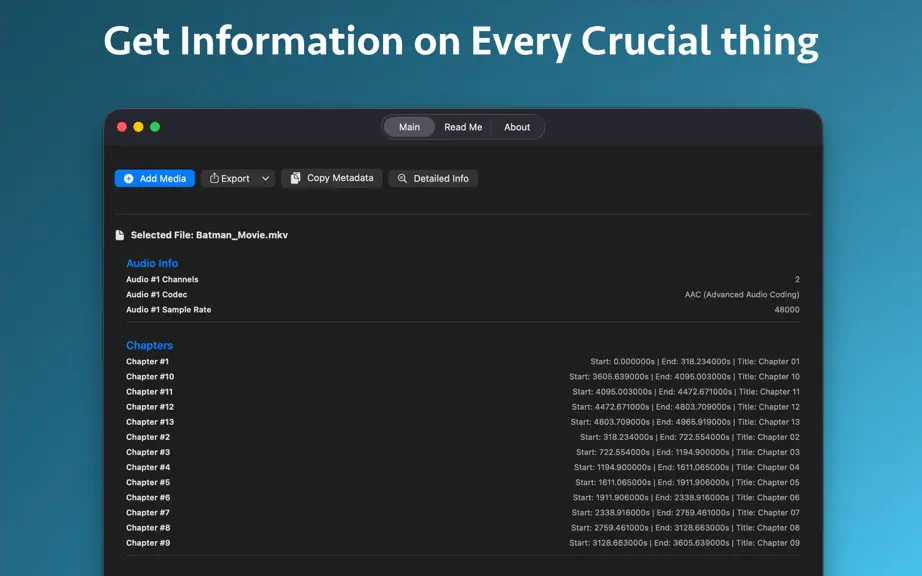
Task: Select the Chapter #3 row label
Action: (148, 453)
